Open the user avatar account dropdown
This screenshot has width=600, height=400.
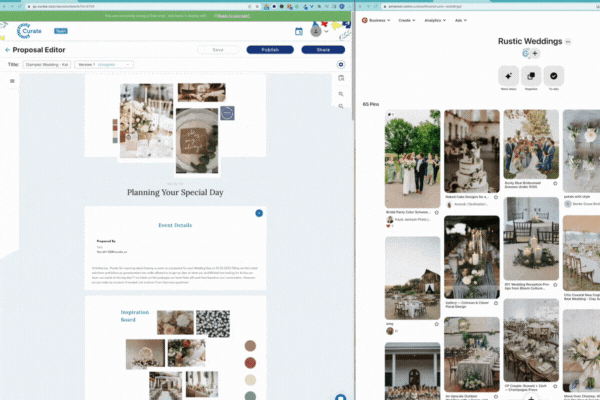click(x=318, y=31)
